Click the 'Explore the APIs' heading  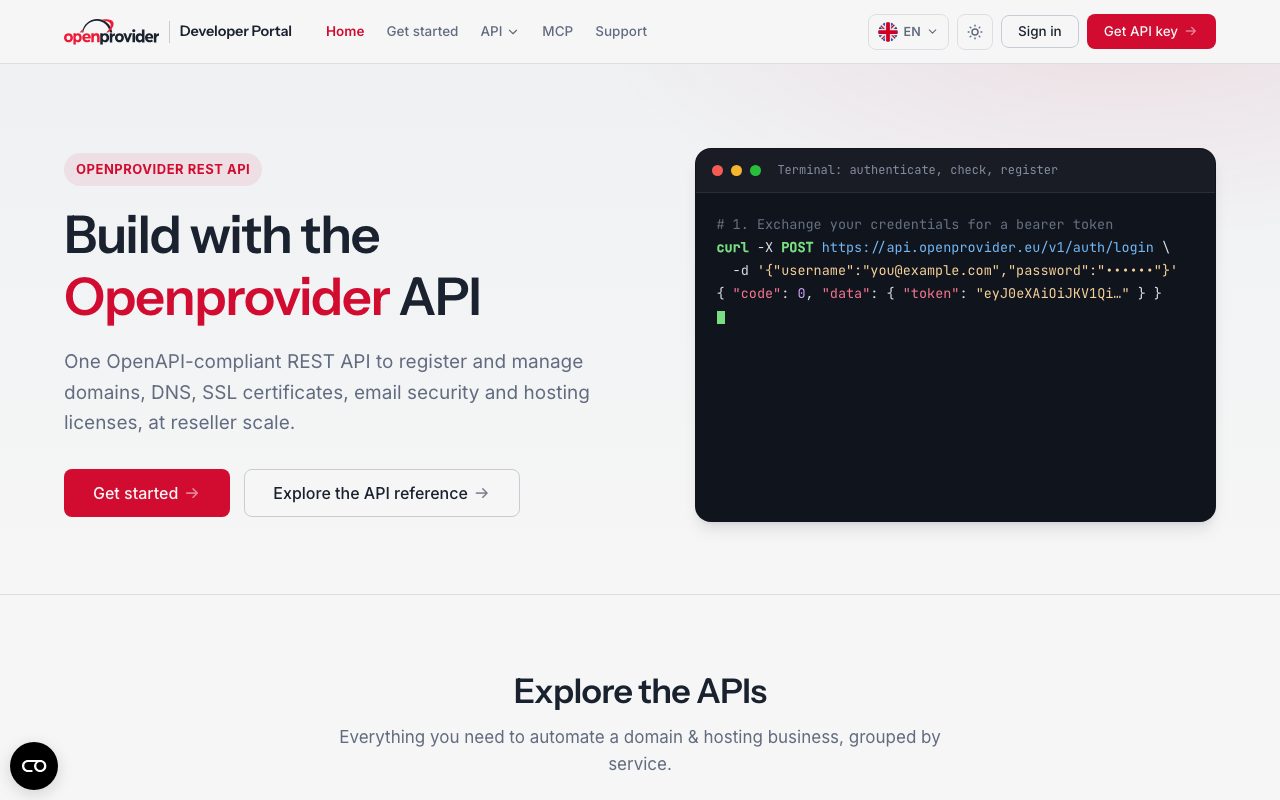click(640, 691)
